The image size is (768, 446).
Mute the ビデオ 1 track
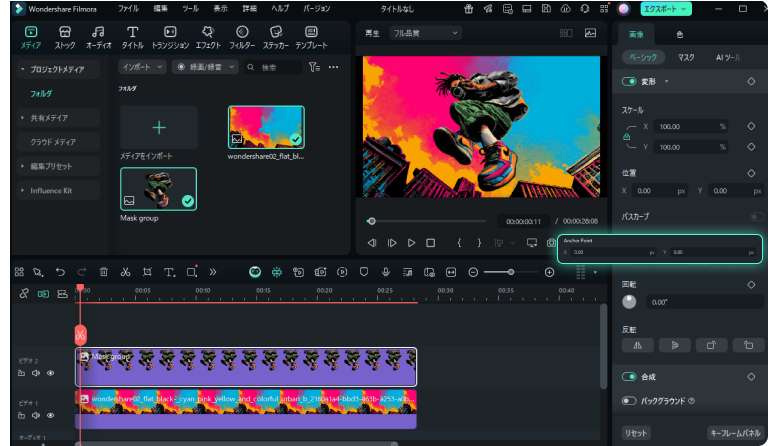(36, 415)
